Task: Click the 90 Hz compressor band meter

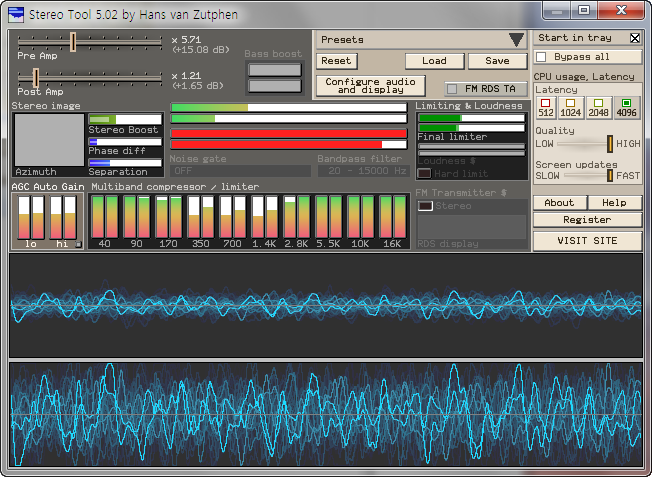Action: click(x=137, y=217)
